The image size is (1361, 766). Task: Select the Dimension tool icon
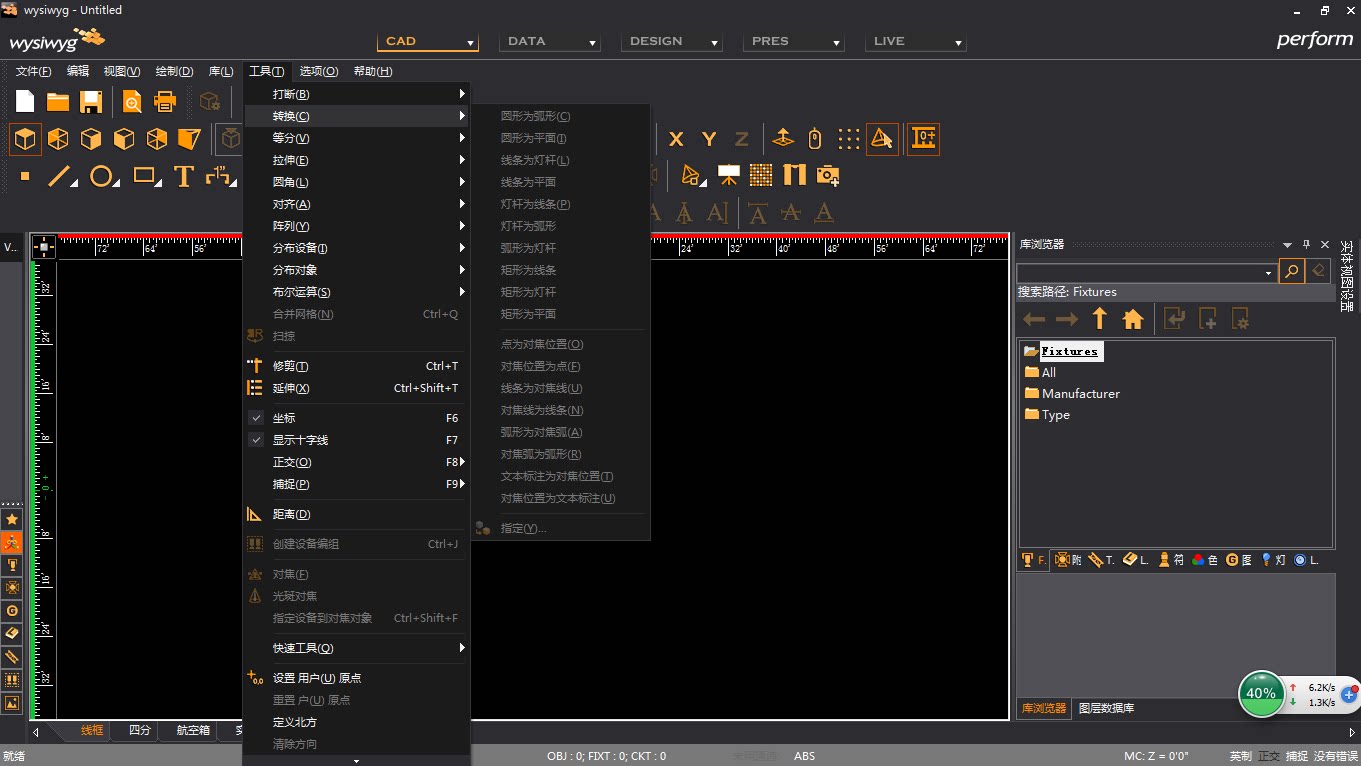pos(219,177)
